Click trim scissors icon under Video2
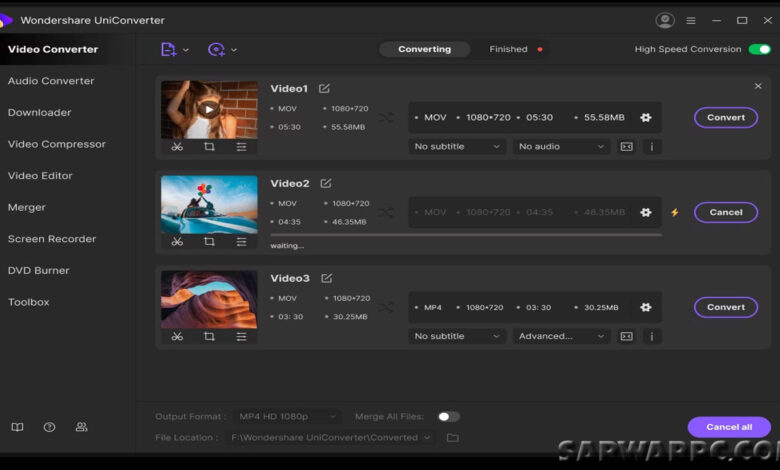 177,242
